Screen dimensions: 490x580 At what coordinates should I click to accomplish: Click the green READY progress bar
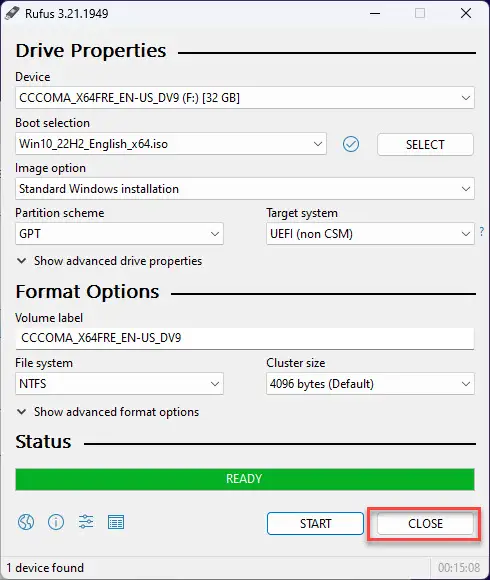[245, 479]
